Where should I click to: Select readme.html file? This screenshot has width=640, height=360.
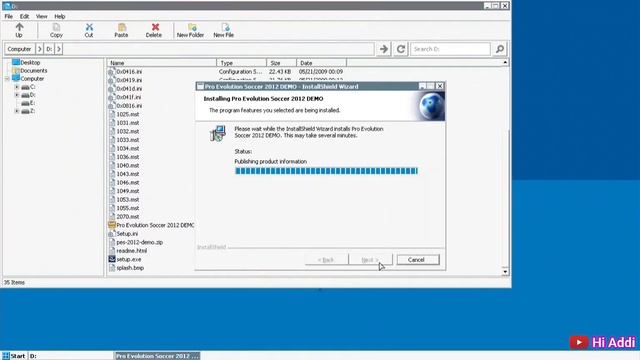pyautogui.click(x=128, y=251)
